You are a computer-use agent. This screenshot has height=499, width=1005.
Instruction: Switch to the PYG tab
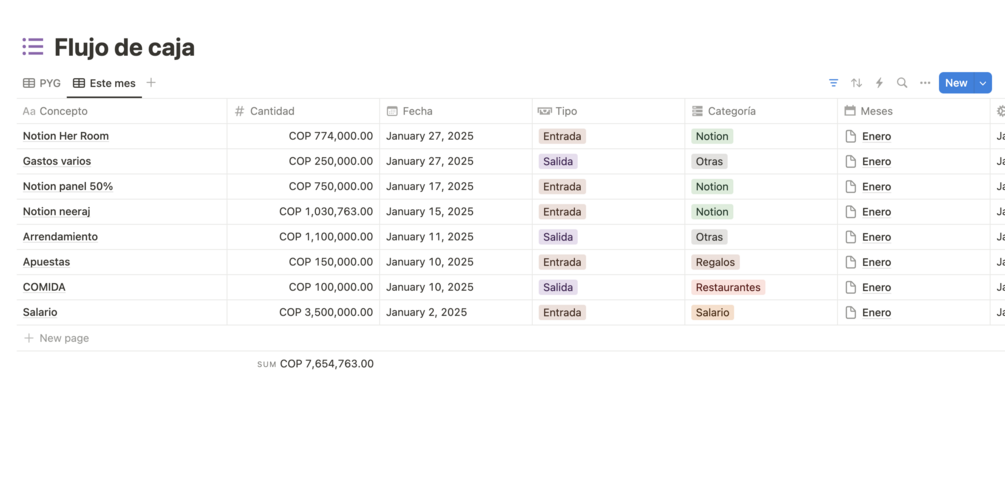pyautogui.click(x=42, y=83)
